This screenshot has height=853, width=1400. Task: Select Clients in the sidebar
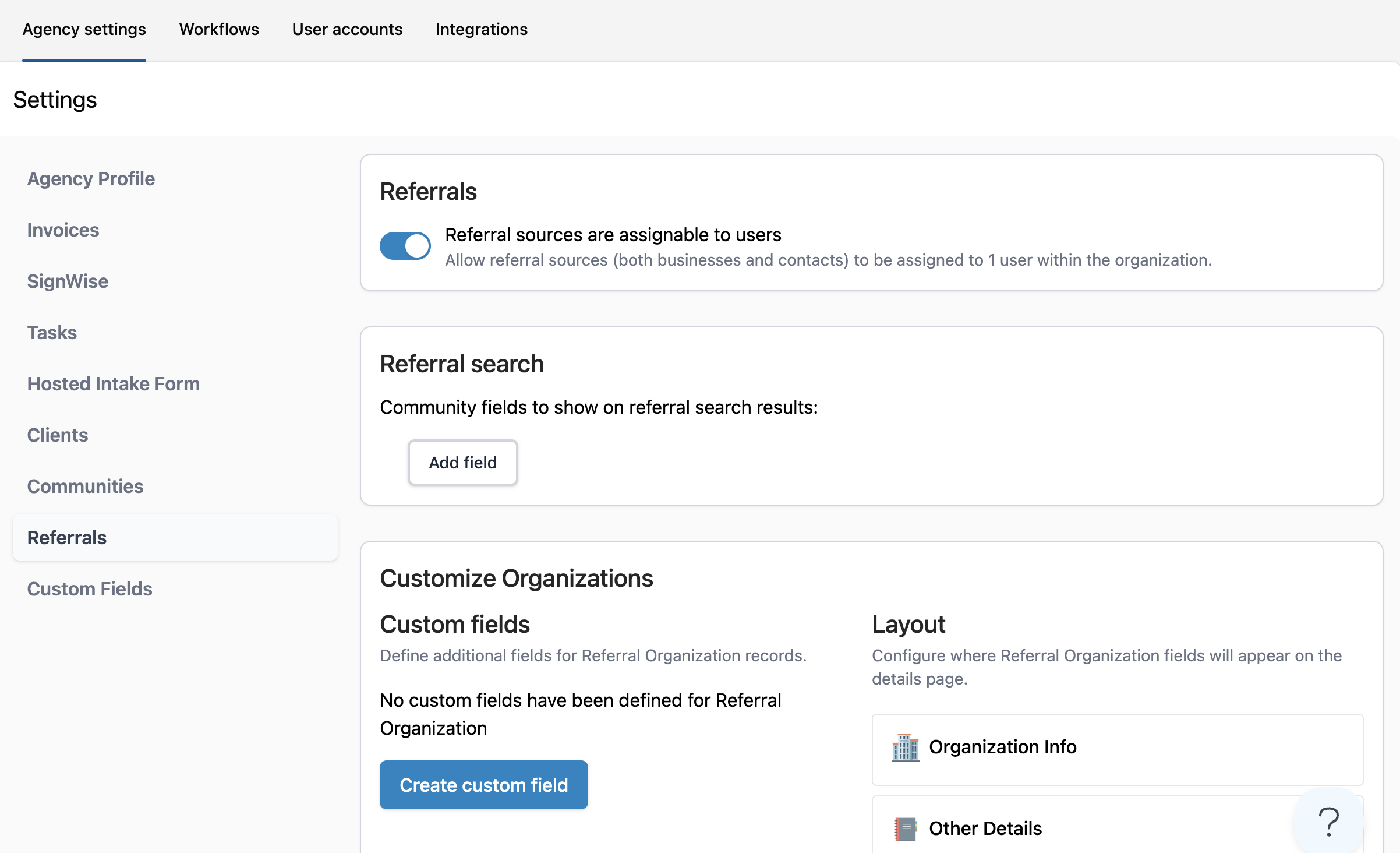(57, 435)
